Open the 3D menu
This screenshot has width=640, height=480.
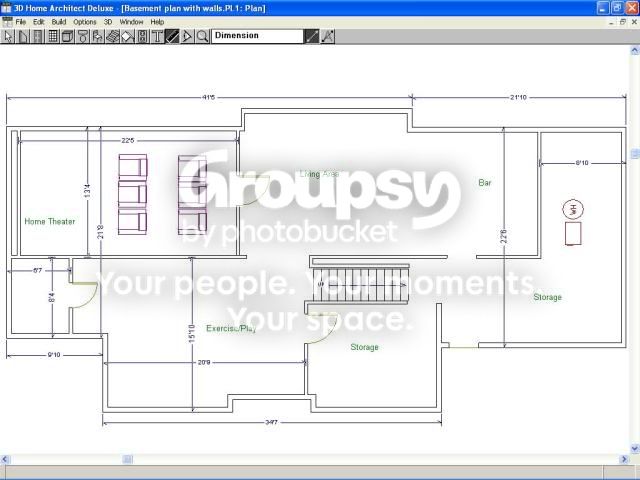[x=108, y=22]
